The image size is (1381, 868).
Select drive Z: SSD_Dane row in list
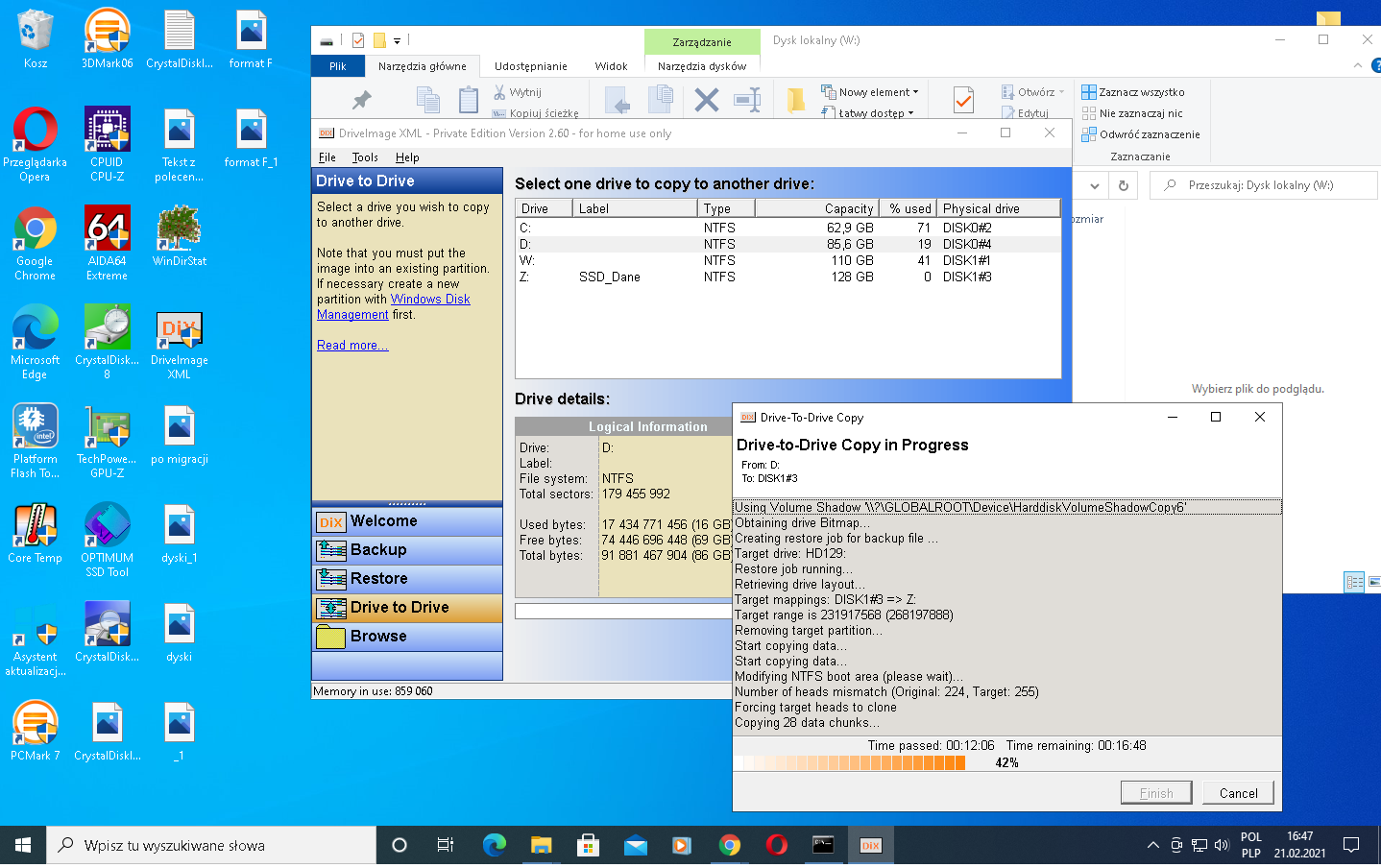pyautogui.click(x=787, y=277)
